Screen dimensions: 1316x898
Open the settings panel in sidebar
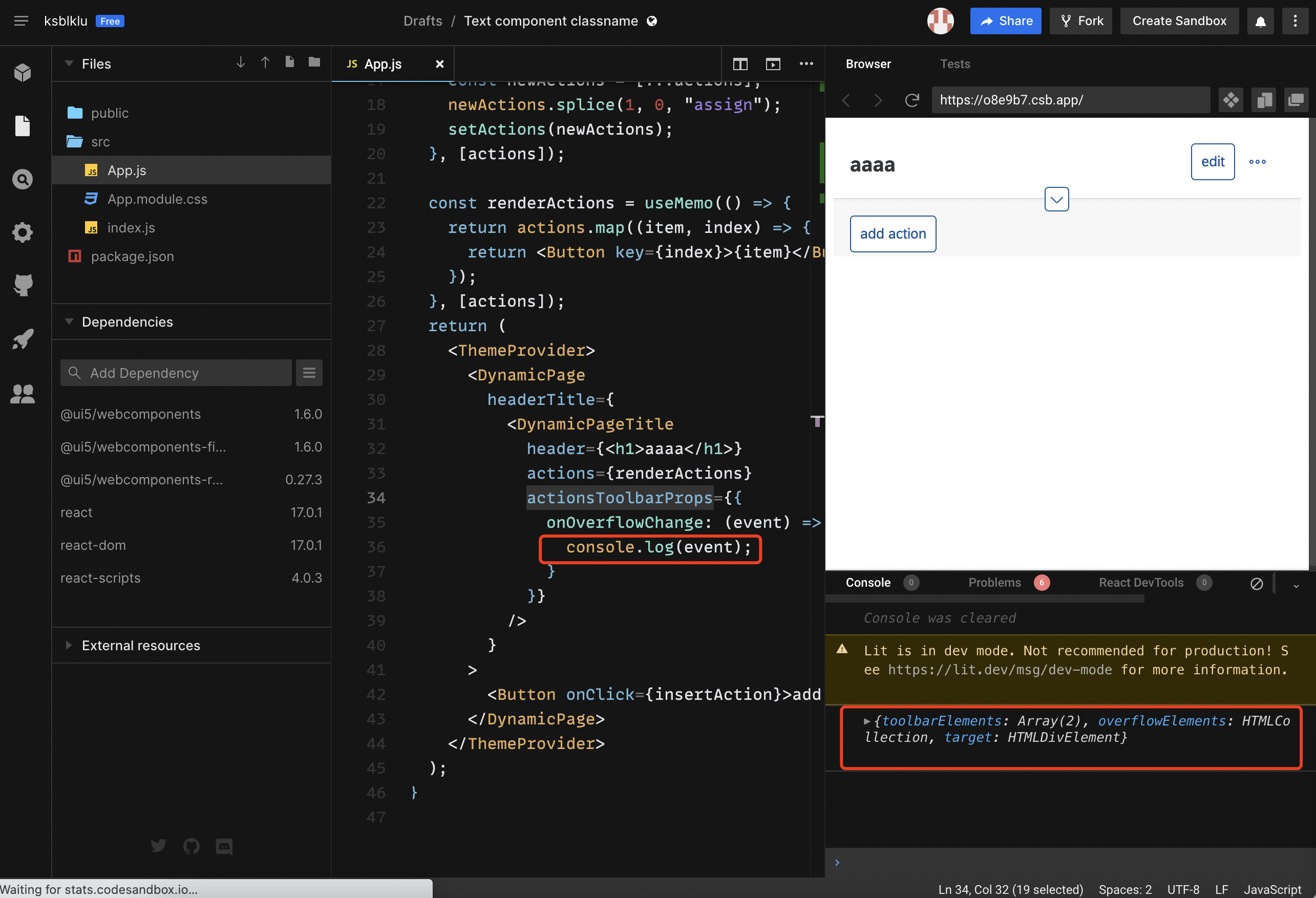tap(23, 232)
